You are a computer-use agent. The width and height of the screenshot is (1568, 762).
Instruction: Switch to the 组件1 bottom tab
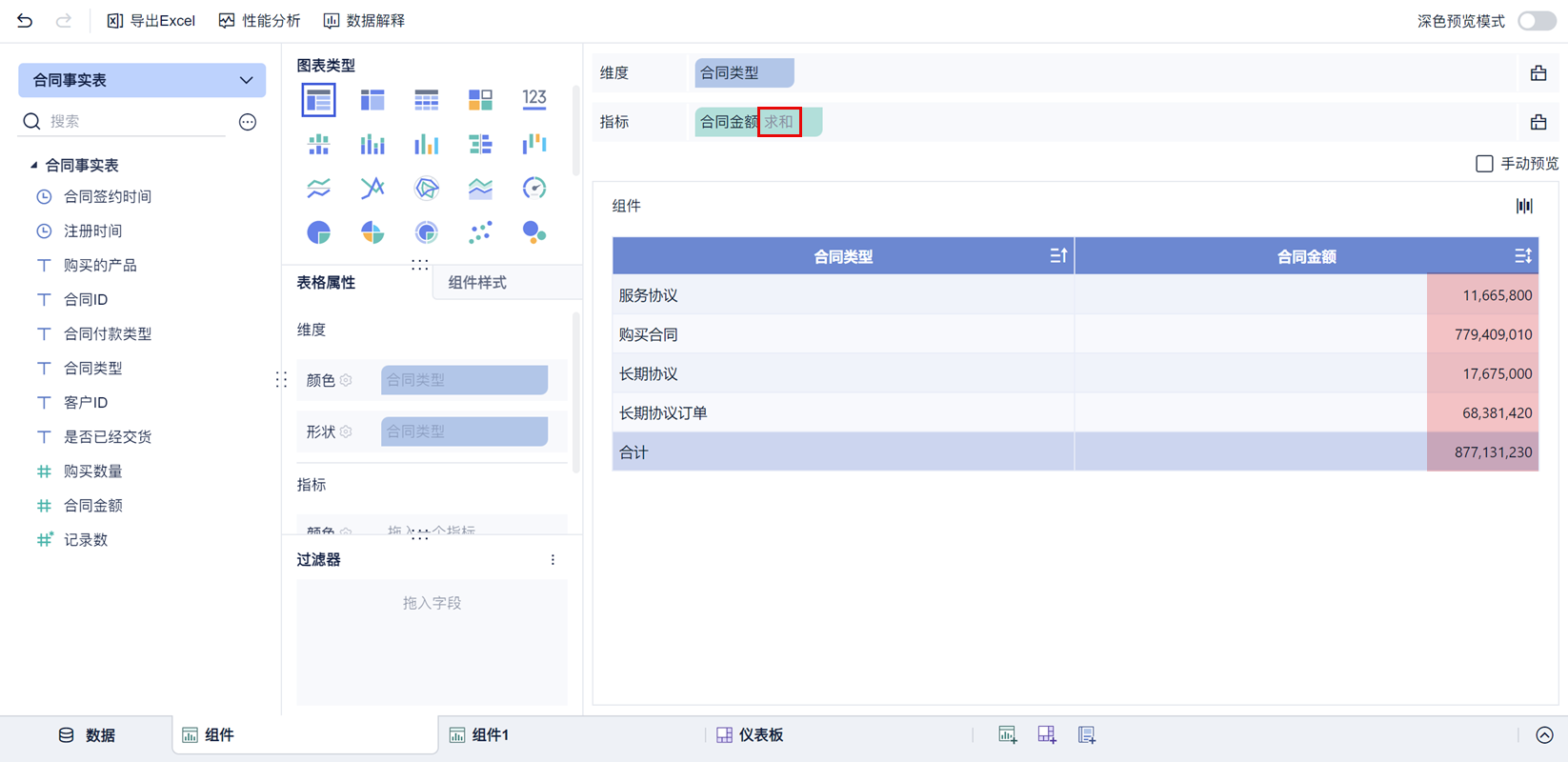coord(479,734)
